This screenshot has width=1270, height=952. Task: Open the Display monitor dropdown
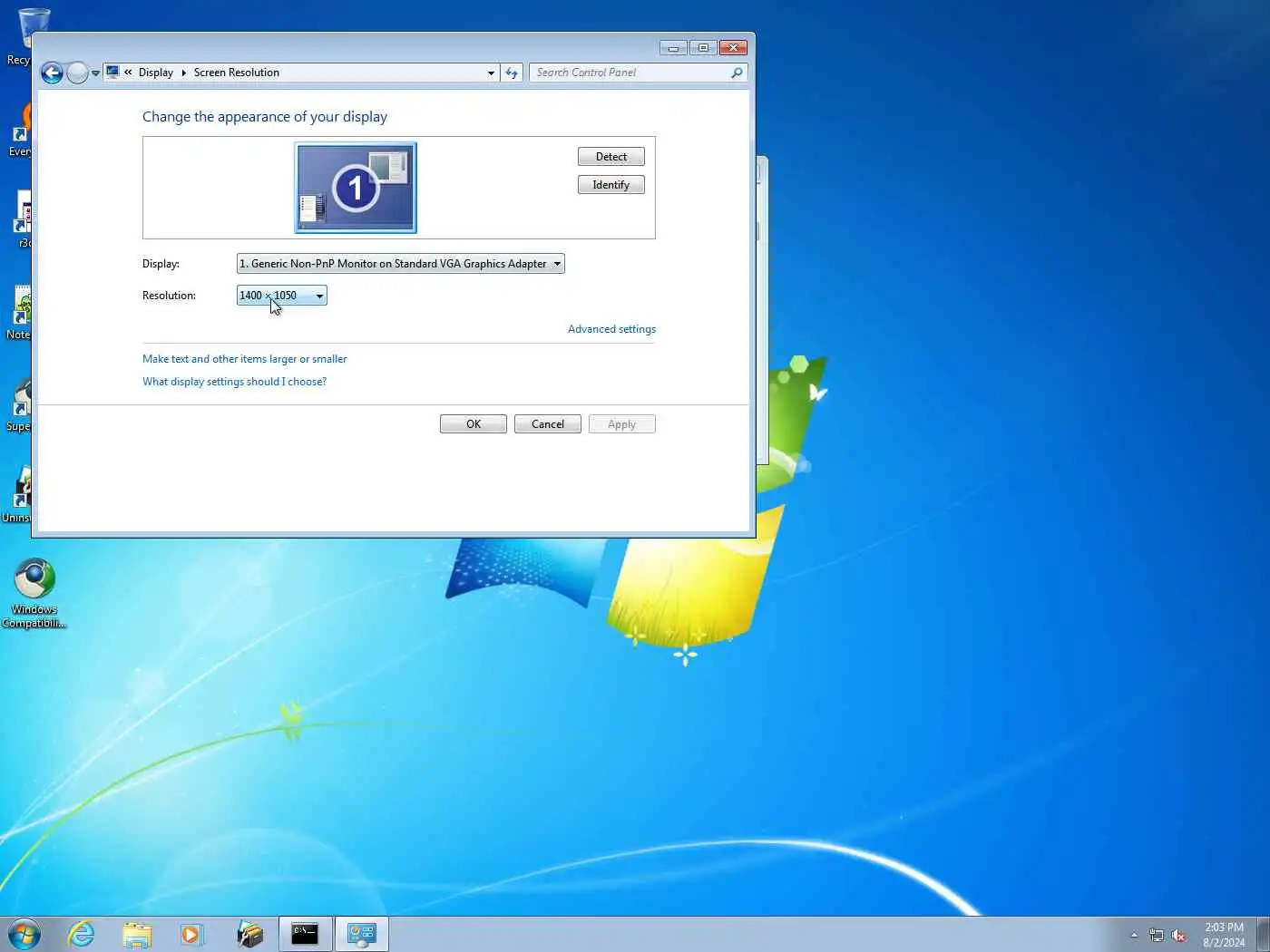click(x=400, y=264)
